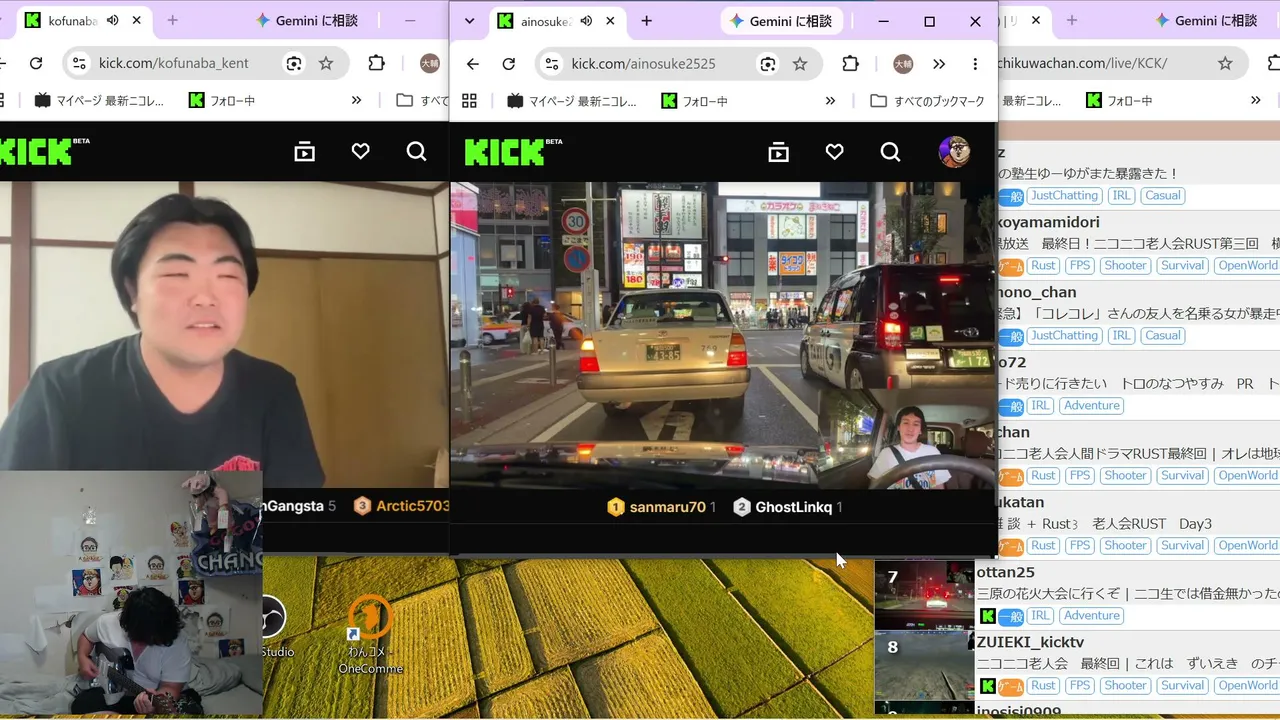This screenshot has height=720, width=1280.
Task: Click sanmaru70 on the ainosuke leaderboard
Action: coord(667,507)
